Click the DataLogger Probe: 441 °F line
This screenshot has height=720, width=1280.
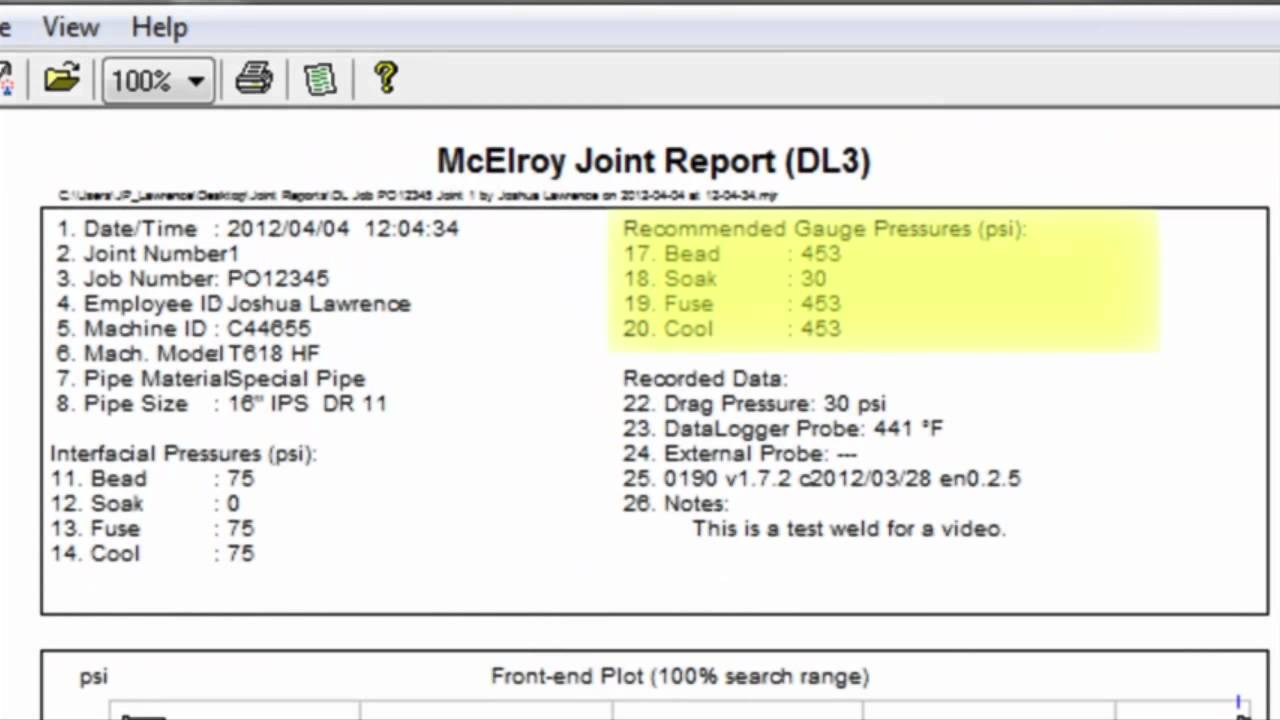click(783, 429)
